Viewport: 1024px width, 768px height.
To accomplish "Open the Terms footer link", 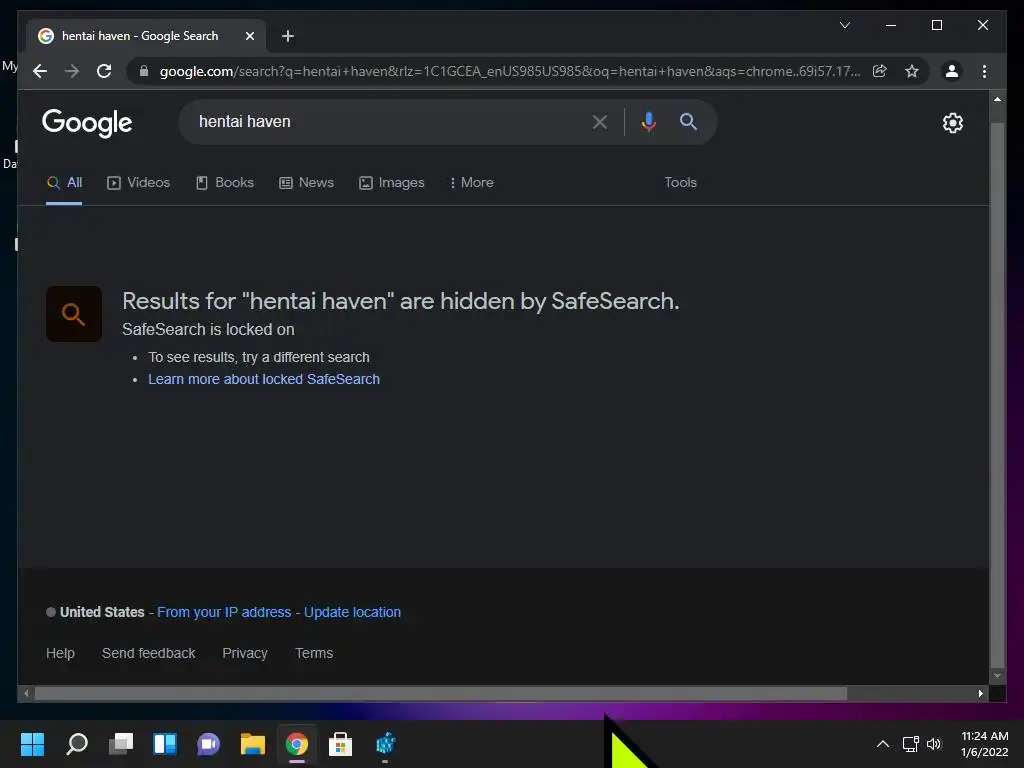I will pyautogui.click(x=314, y=654).
